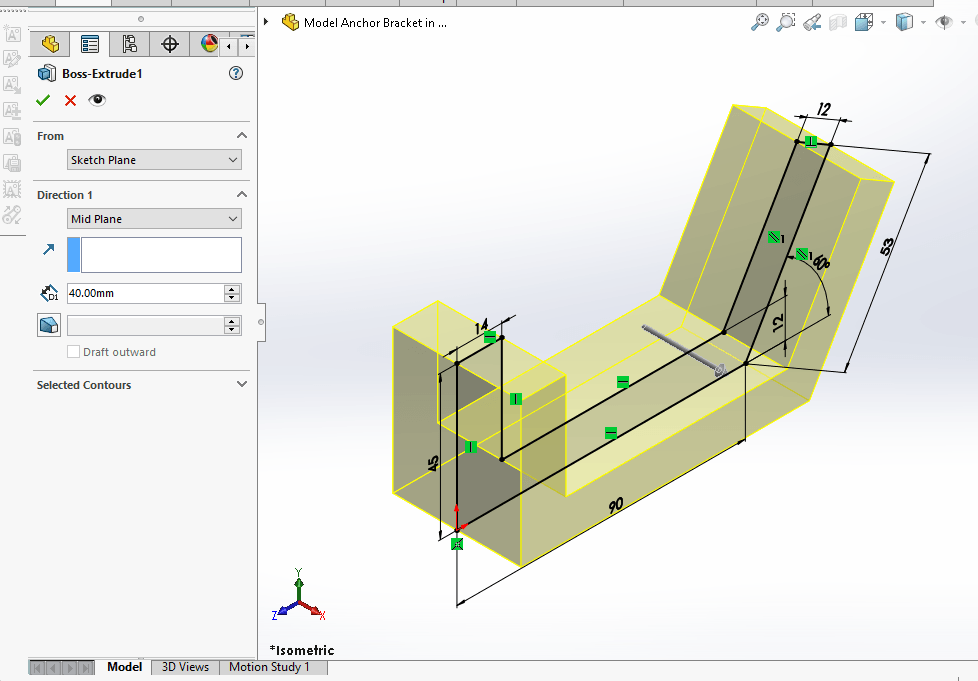Viewport: 978px width, 681px height.
Task: Open the DisplayManager colored sphere tab
Action: [209, 44]
